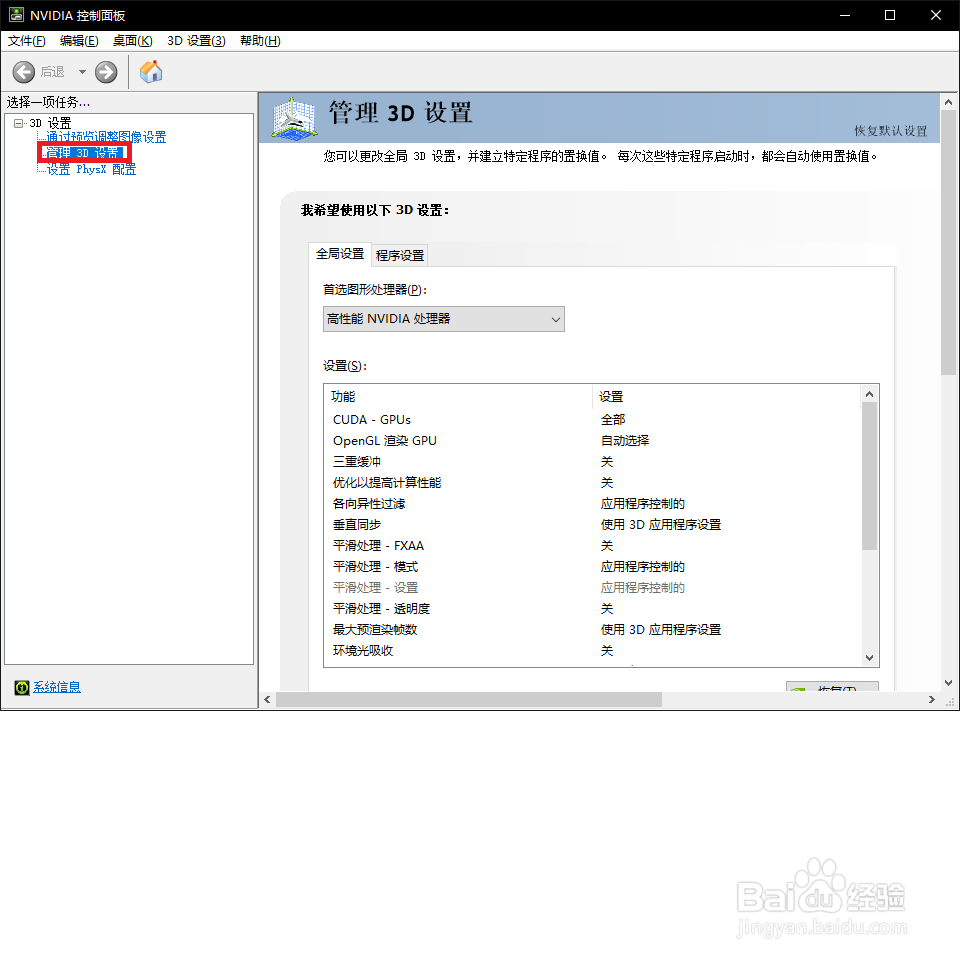Click the 设置 column header
This screenshot has height=960, width=960.
point(727,397)
